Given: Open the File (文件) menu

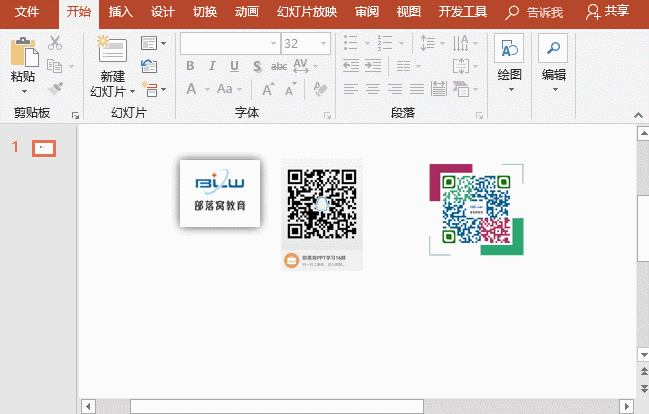Looking at the screenshot, I should coord(28,12).
